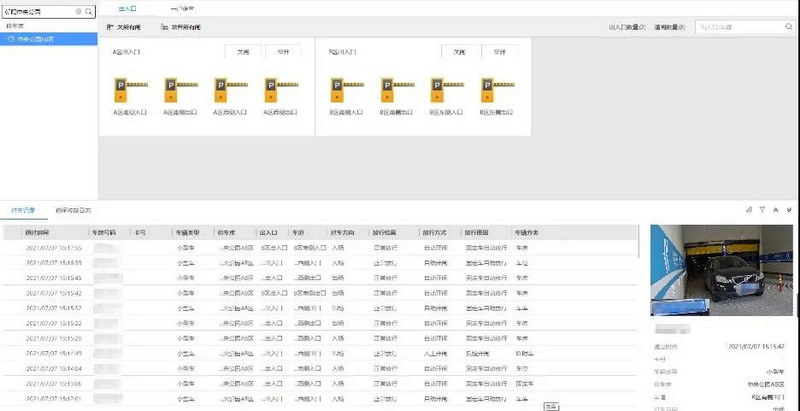This screenshot has width=800, height=411.
Task: Open the captured vehicle photo thumbnail
Action: 721,272
